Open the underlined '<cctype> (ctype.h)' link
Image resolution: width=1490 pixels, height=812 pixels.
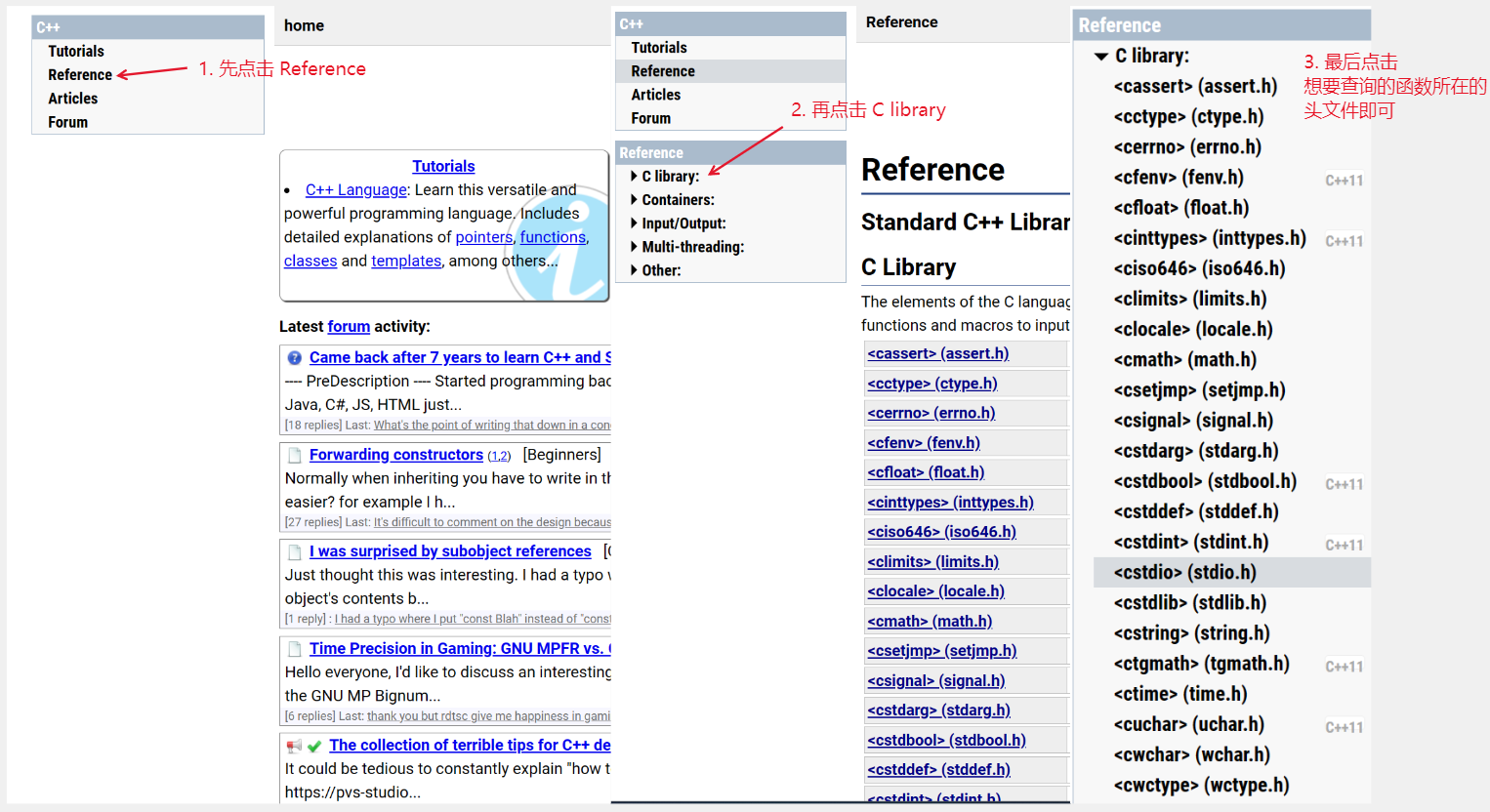932,384
